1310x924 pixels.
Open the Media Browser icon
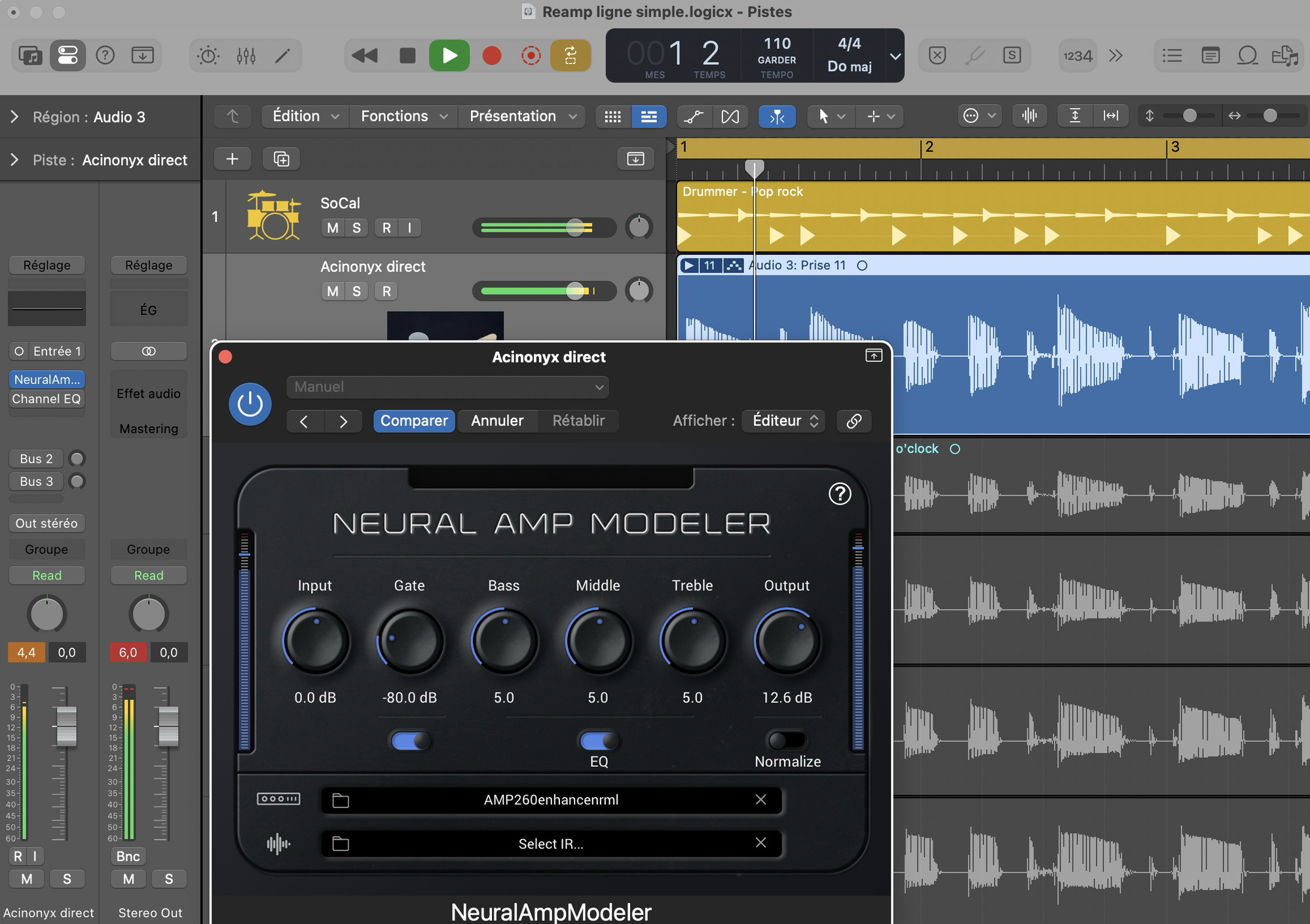click(1285, 56)
